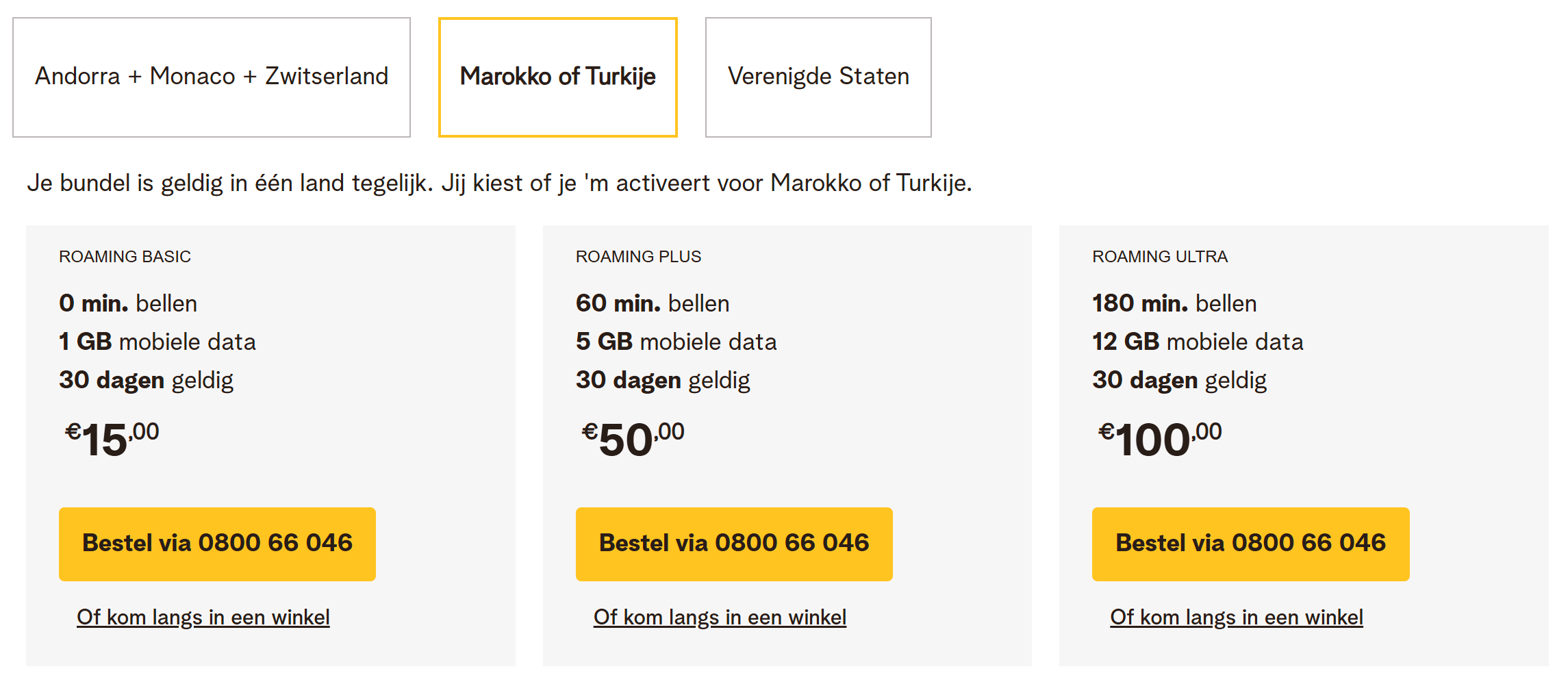This screenshot has height=684, width=1568.
Task: Open the winkel link under Roaming Plus
Action: [x=720, y=617]
